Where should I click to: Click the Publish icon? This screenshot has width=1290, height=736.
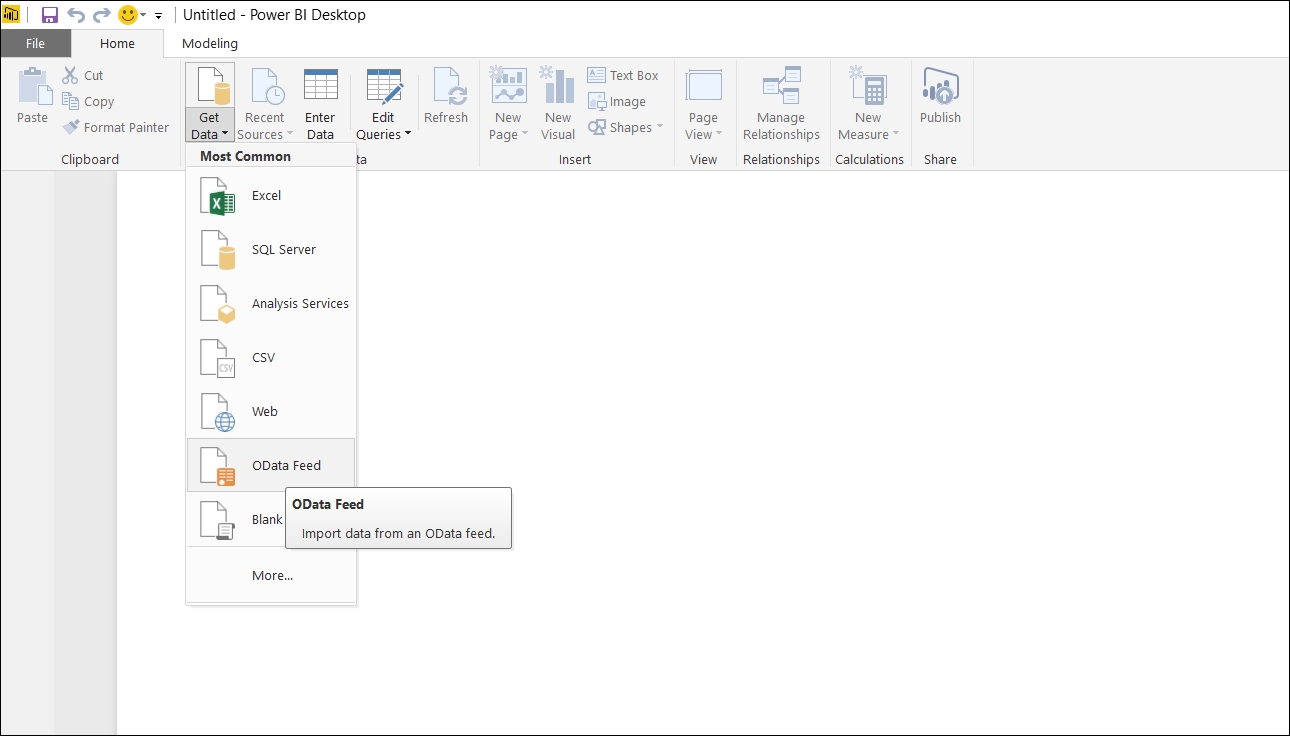pyautogui.click(x=940, y=87)
